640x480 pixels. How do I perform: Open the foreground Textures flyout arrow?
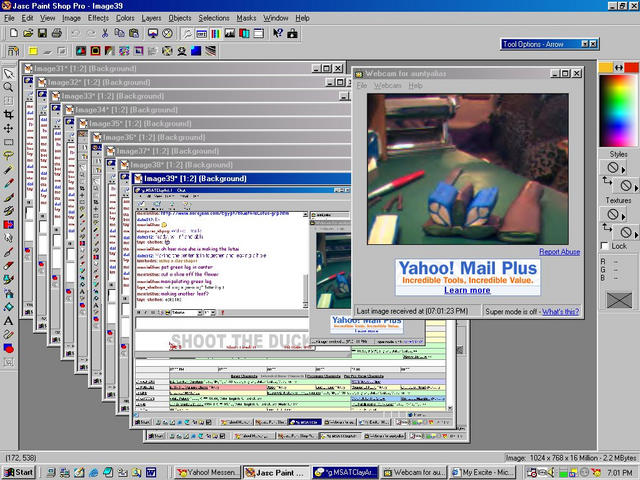(x=623, y=217)
